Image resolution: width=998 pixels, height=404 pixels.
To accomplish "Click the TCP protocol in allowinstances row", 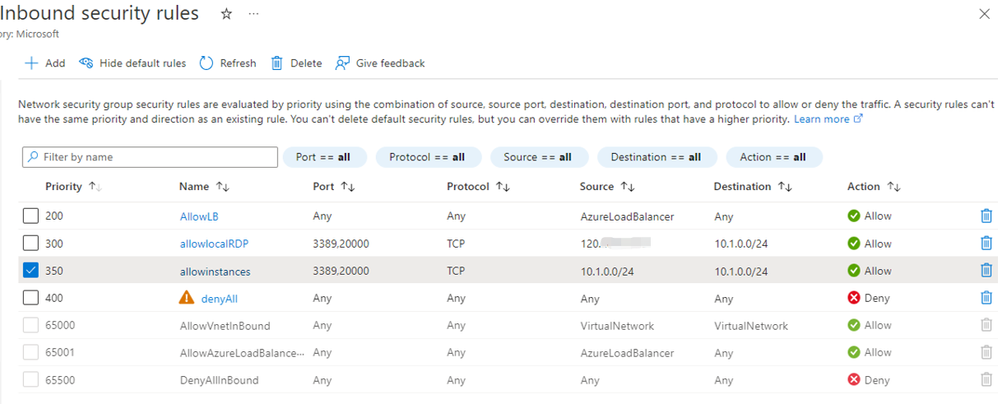I will (x=456, y=271).
